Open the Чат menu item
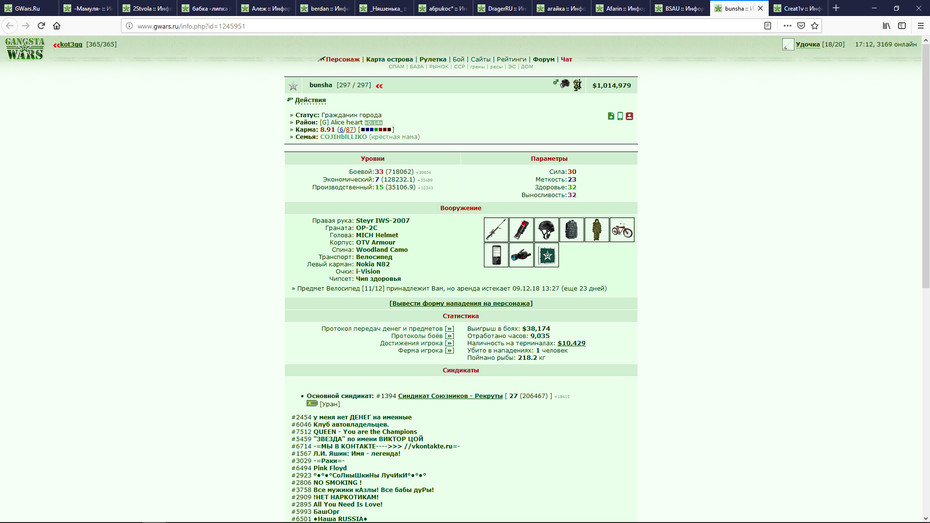This screenshot has height=523, width=930. [566, 59]
